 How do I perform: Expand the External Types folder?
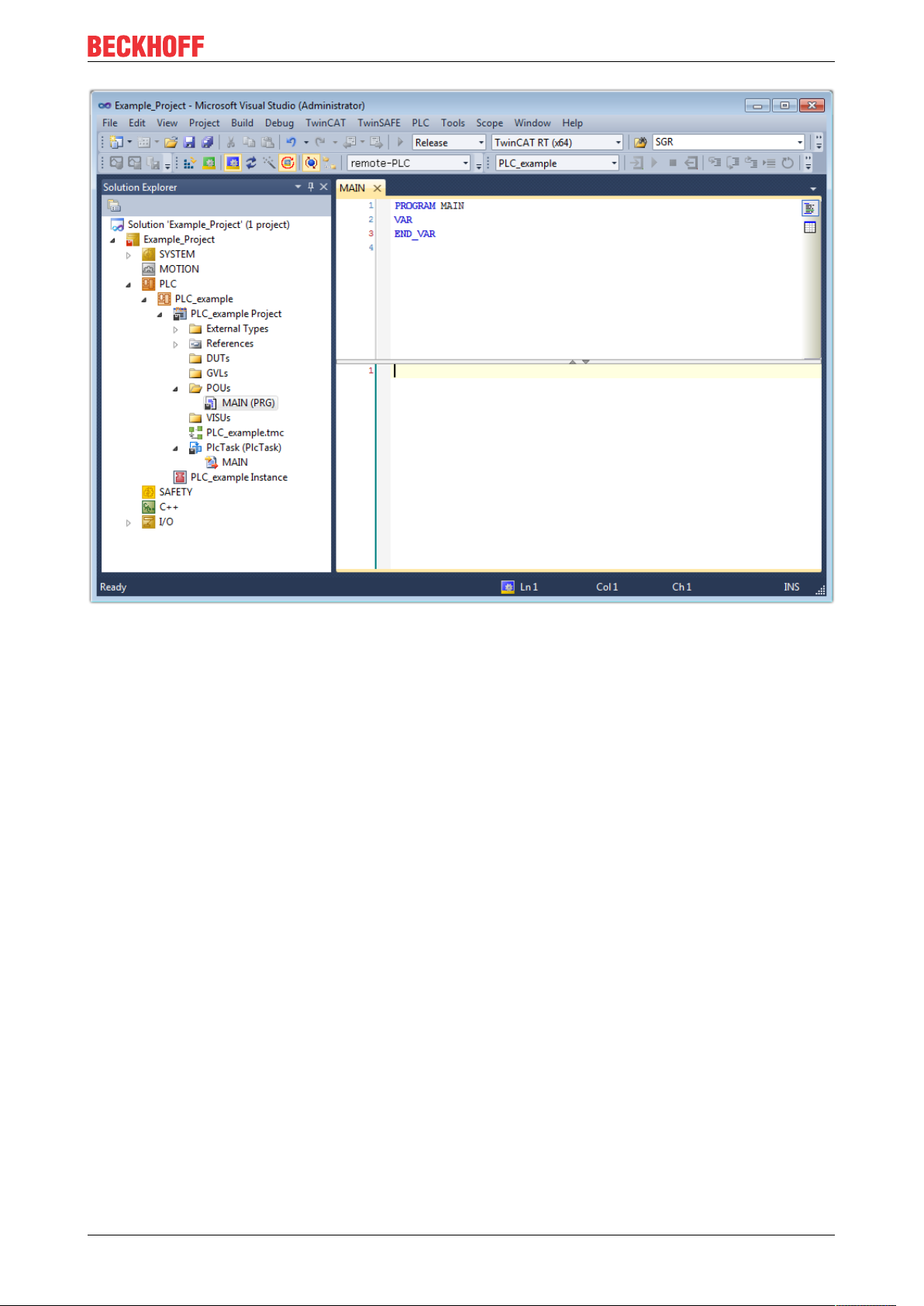pos(175,329)
